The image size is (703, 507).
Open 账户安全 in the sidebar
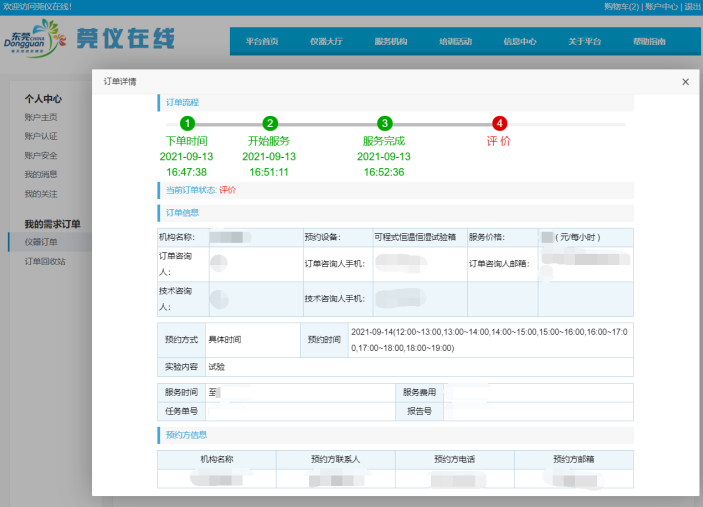tap(41, 156)
